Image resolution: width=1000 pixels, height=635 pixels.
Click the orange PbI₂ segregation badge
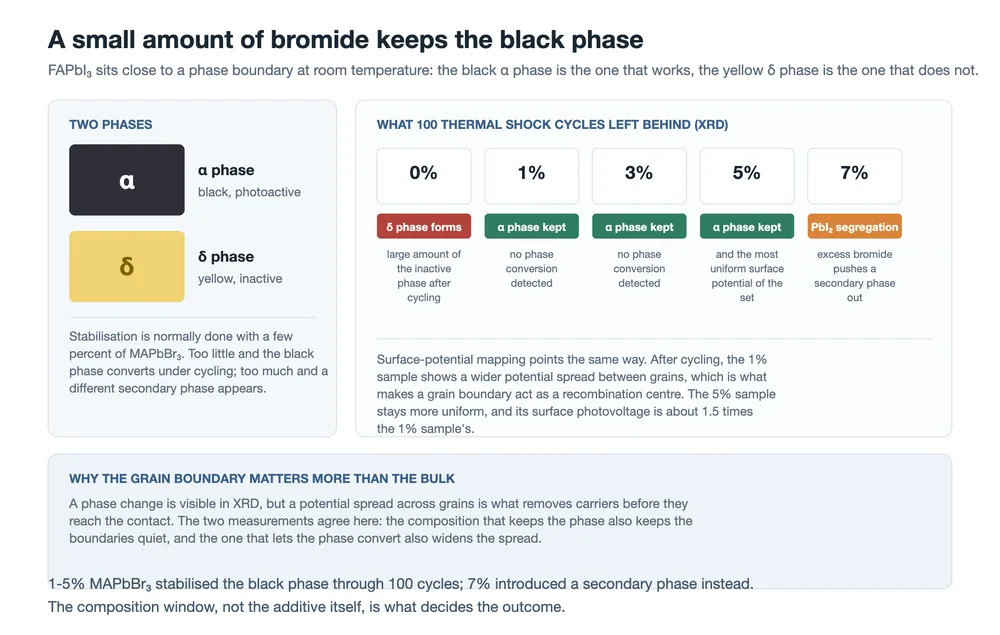[x=855, y=227]
